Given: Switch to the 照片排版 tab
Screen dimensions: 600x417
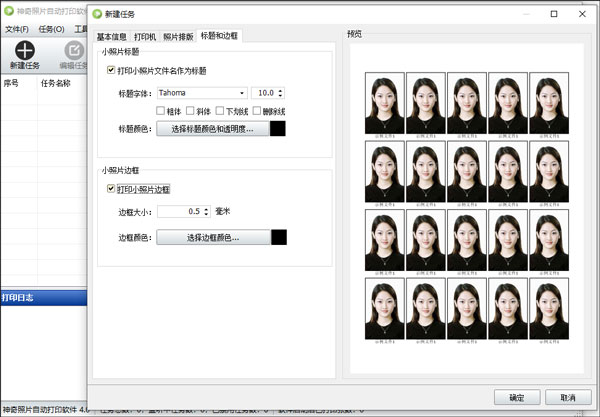Looking at the screenshot, I should pyautogui.click(x=179, y=36).
